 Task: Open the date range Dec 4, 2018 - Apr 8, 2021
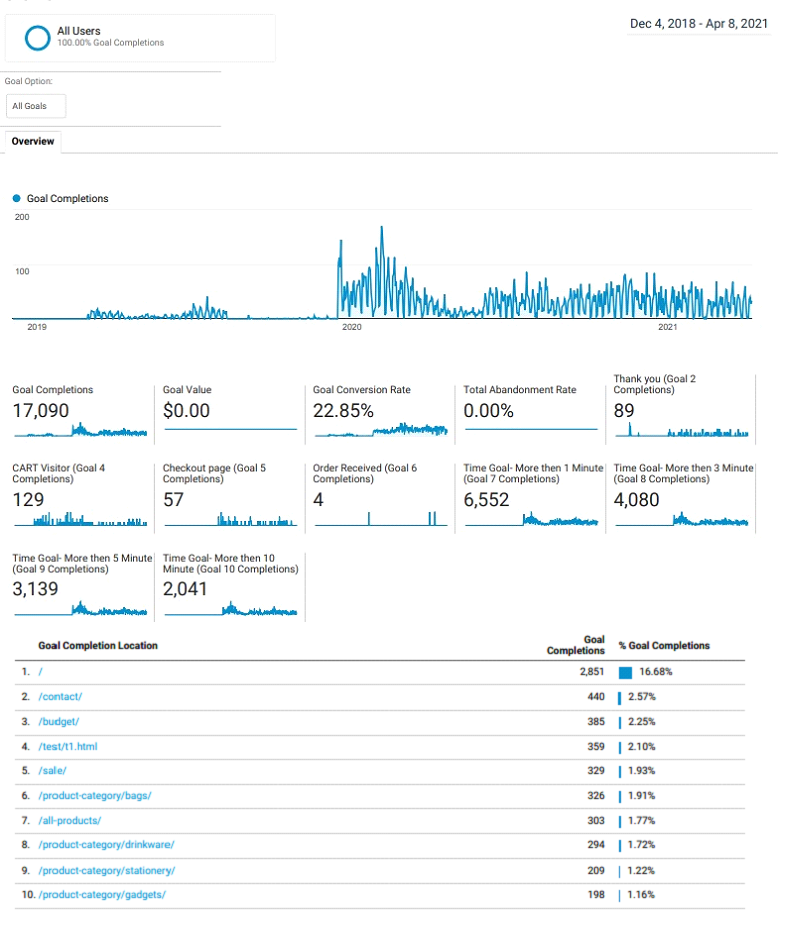click(x=699, y=23)
